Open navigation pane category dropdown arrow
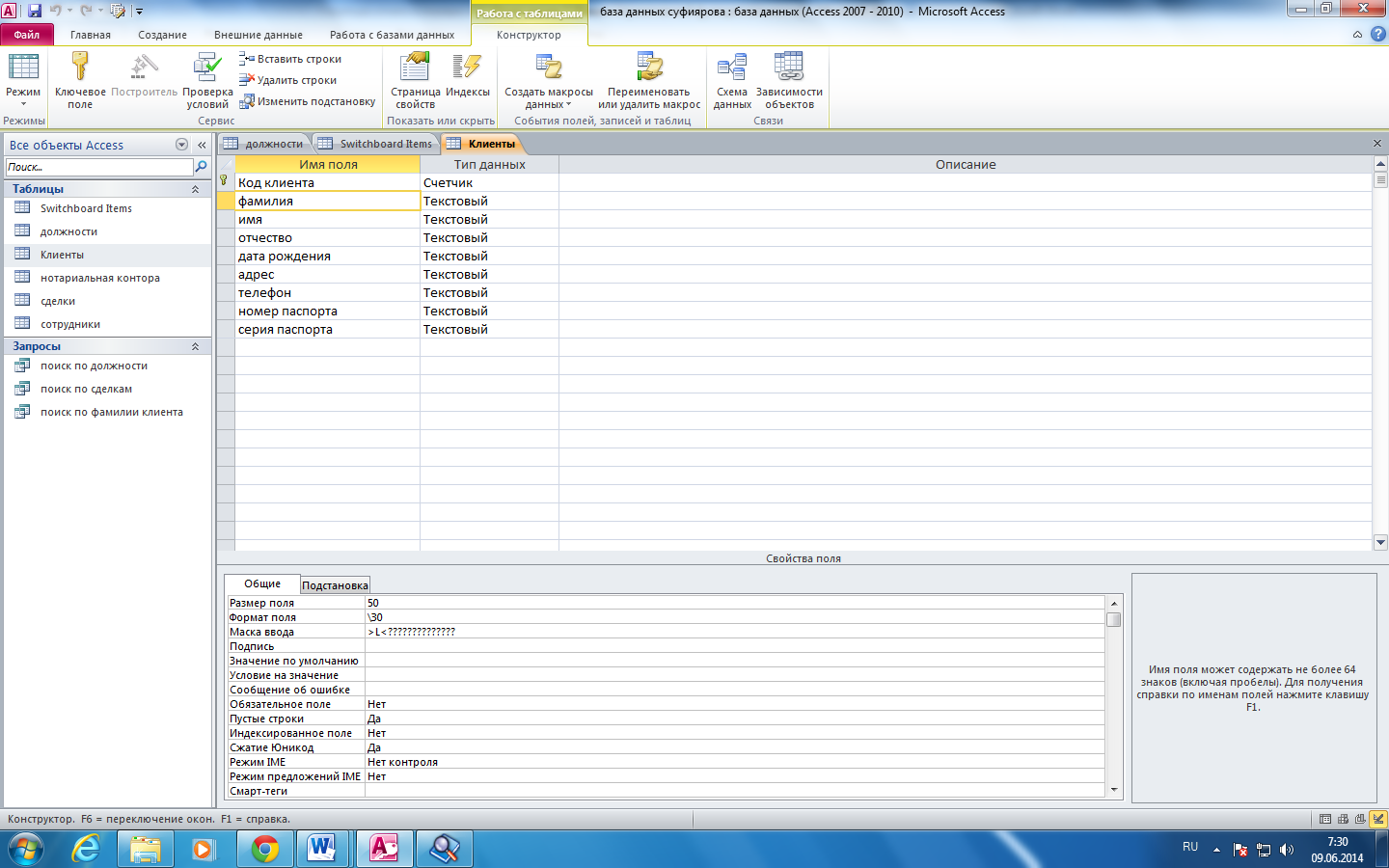The width and height of the screenshot is (1389, 868). 181,145
